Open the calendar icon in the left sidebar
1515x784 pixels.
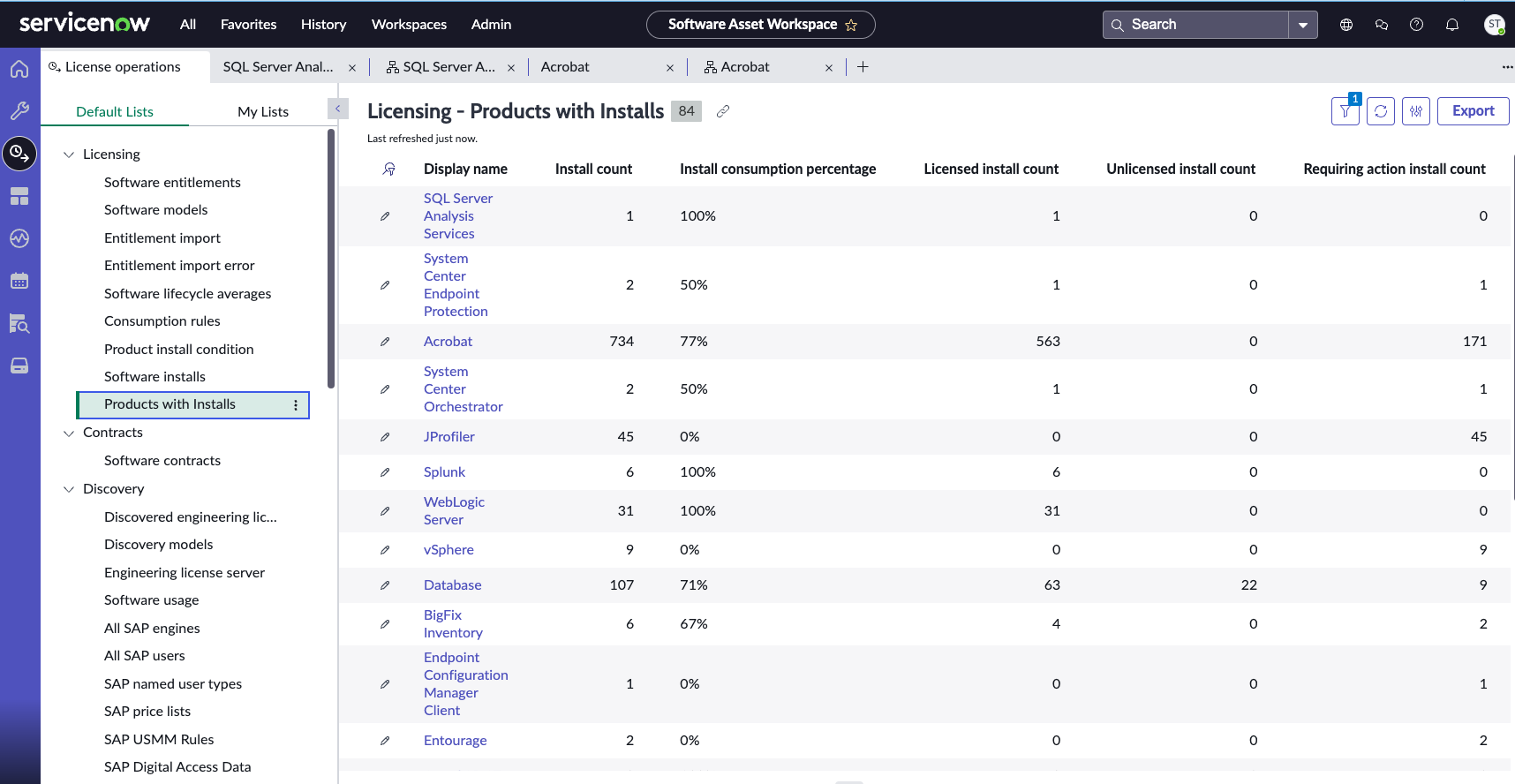point(19,281)
